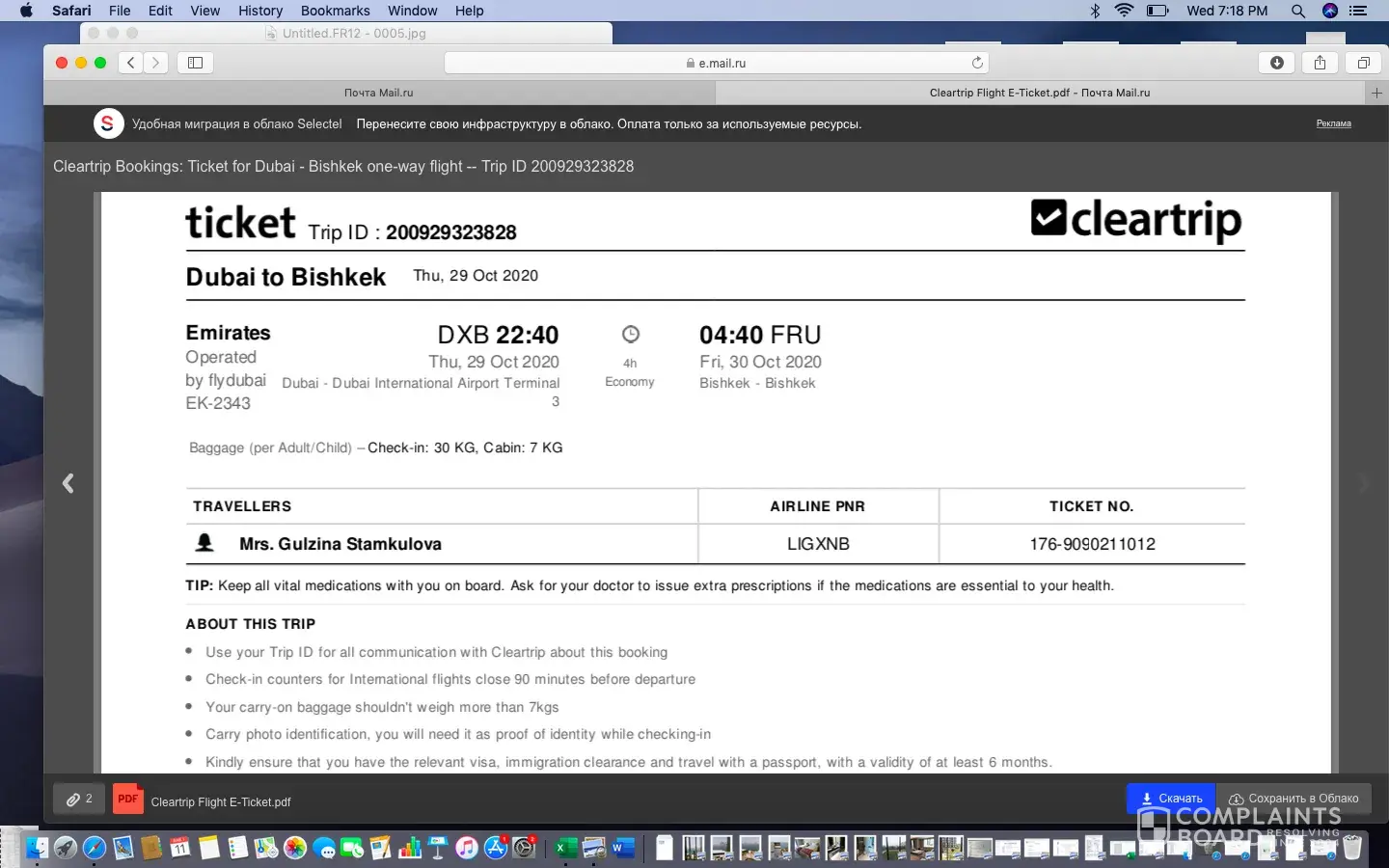Image resolution: width=1389 pixels, height=868 pixels.
Task: Click the cleartrip logo on the ticket
Action: pos(1136,219)
